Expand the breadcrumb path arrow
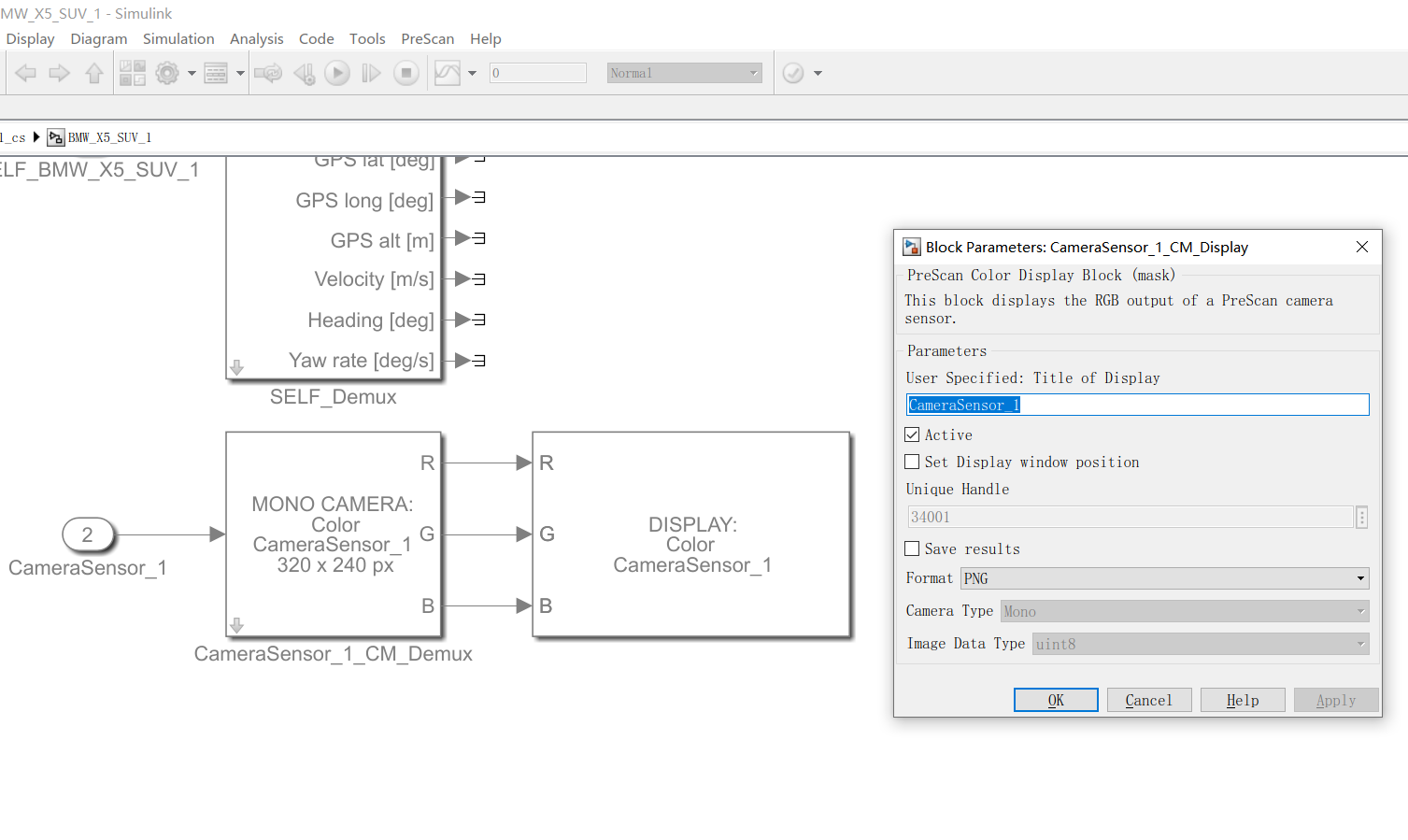 click(x=36, y=137)
